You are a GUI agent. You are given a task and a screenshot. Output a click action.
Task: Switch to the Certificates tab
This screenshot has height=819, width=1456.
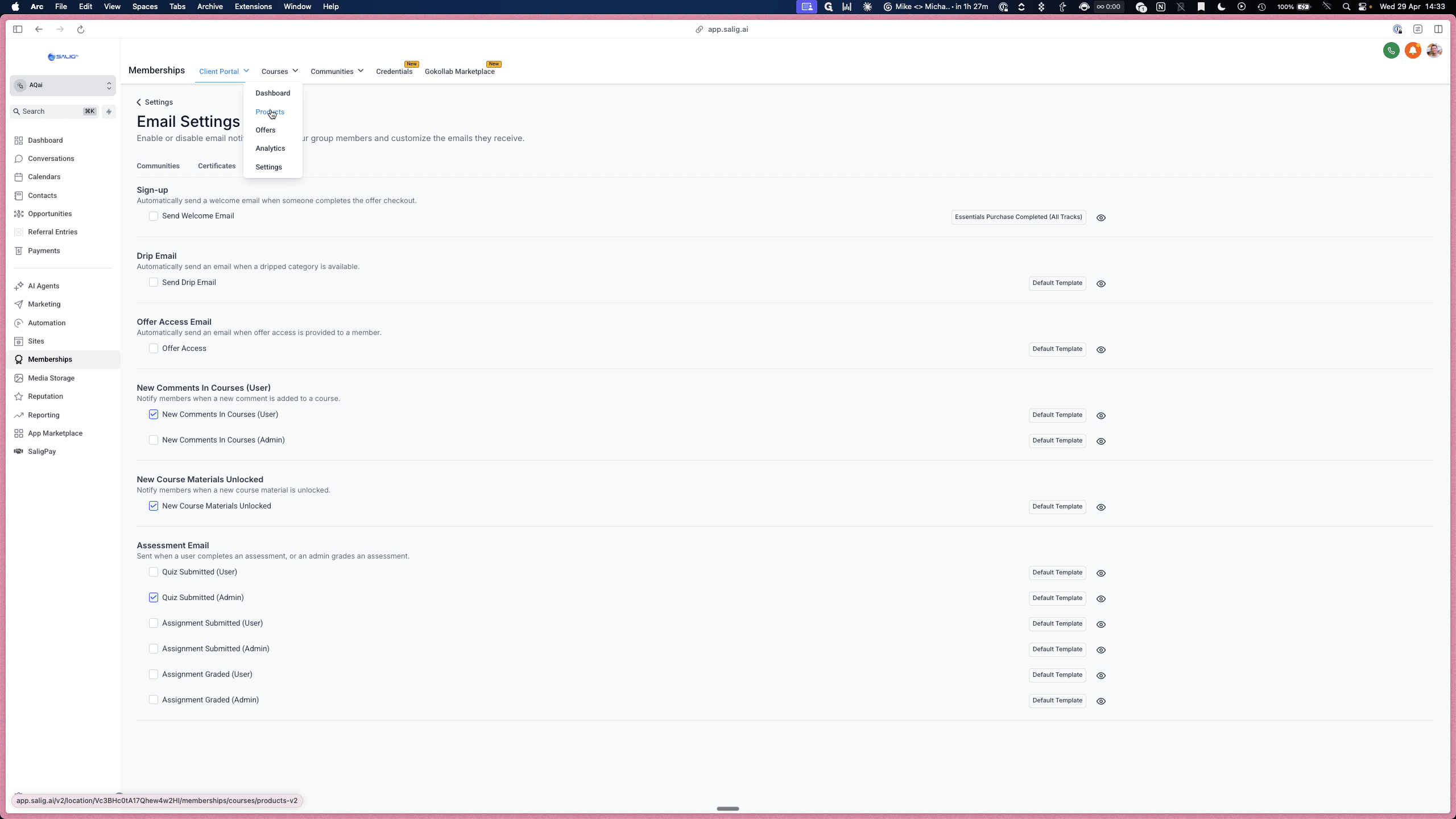pos(217,166)
